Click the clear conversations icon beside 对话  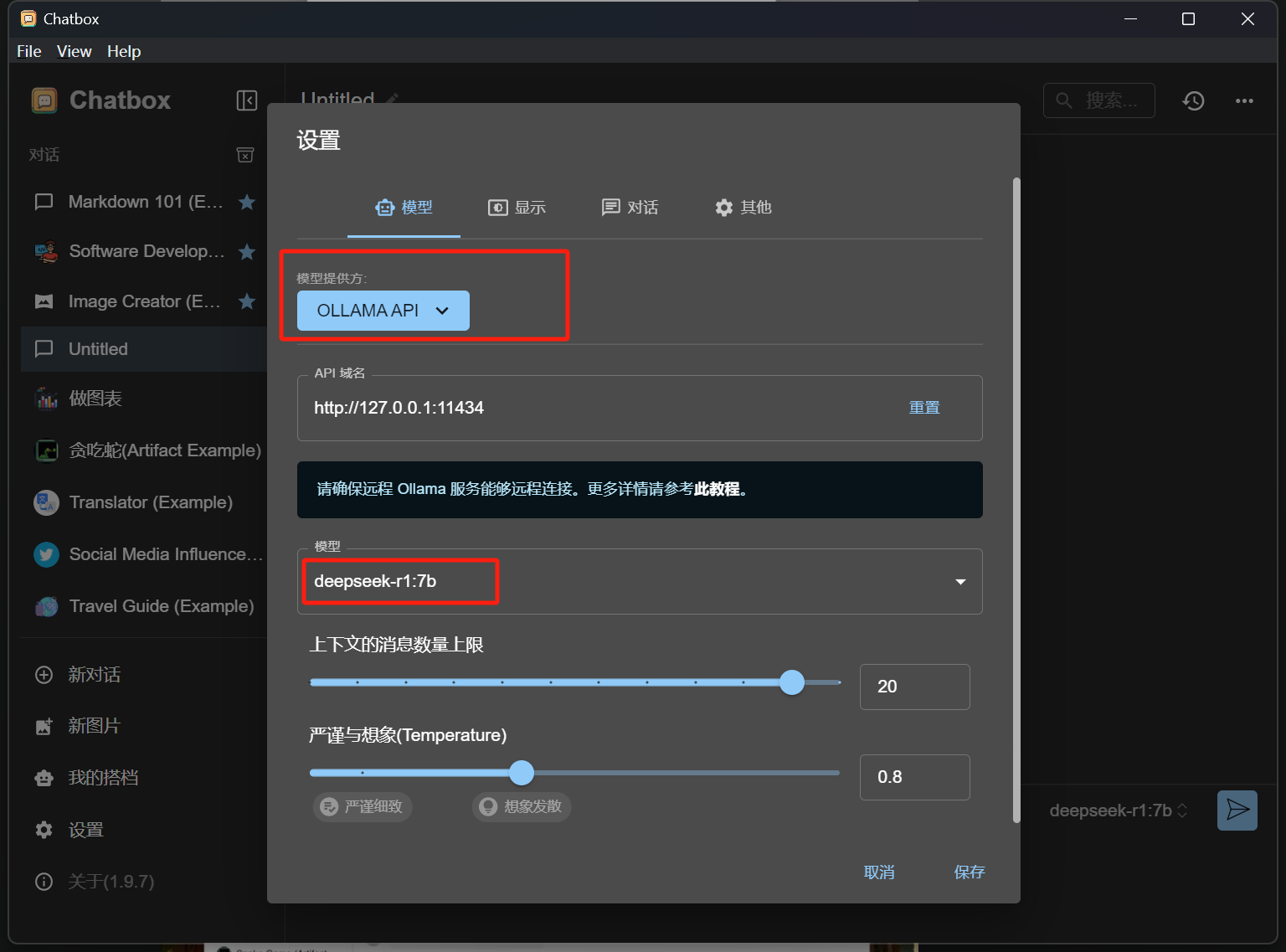tap(245, 155)
